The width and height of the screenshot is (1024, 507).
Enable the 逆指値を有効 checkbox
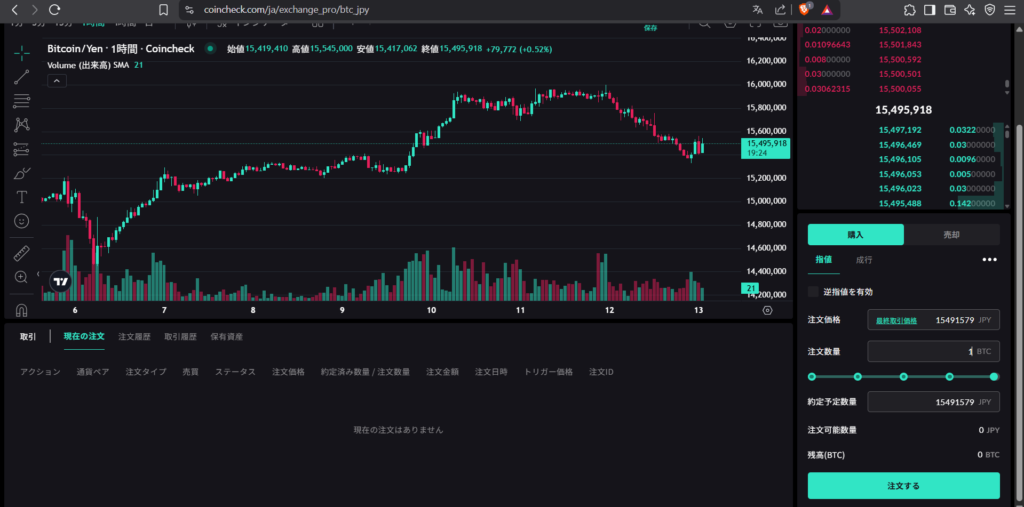point(813,291)
